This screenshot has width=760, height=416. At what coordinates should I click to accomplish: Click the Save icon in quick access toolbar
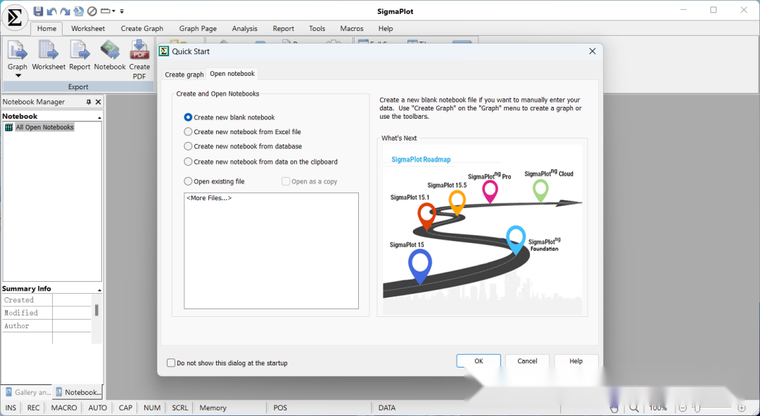coord(38,11)
